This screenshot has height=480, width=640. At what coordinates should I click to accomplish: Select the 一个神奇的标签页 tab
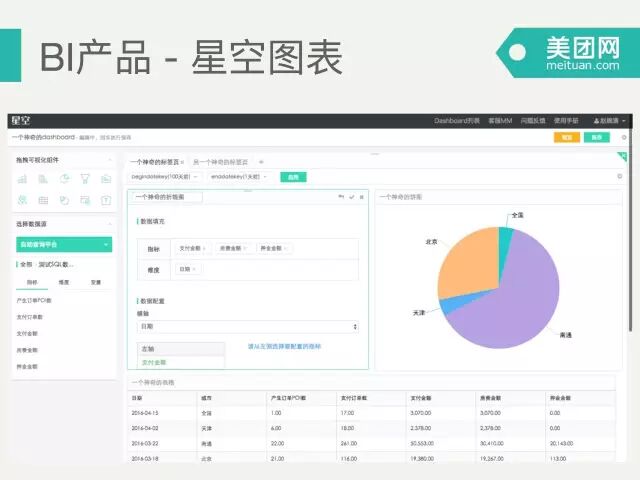(x=155, y=162)
